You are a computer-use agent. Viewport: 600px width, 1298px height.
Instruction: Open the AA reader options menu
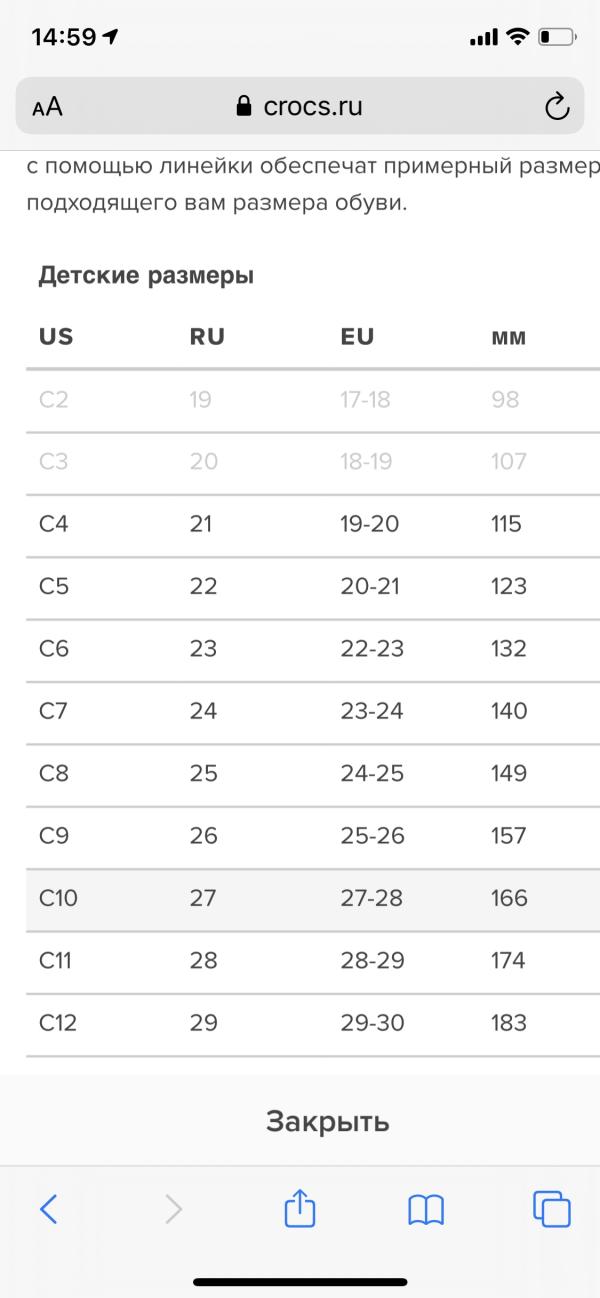pos(47,108)
